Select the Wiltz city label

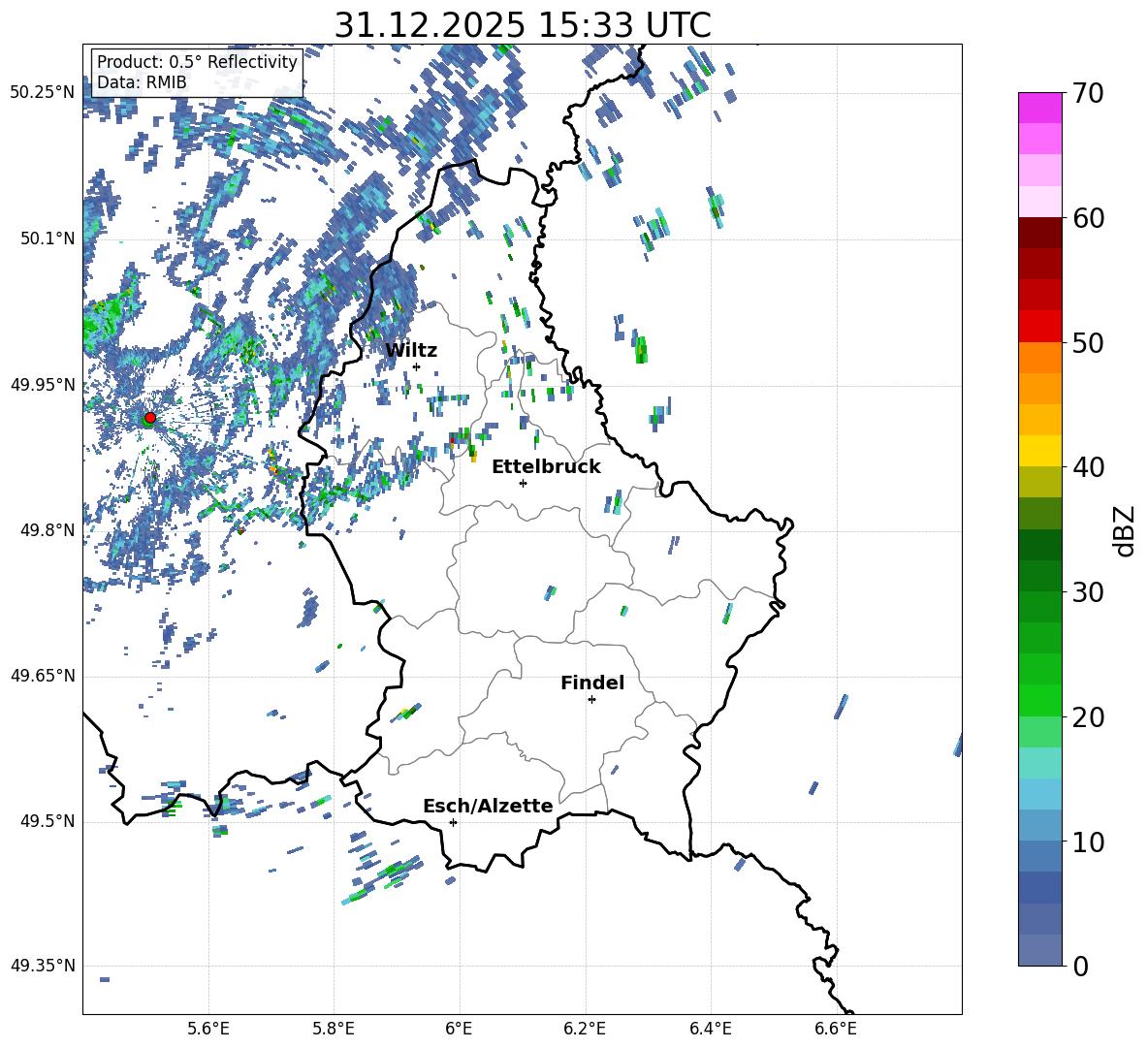click(411, 350)
